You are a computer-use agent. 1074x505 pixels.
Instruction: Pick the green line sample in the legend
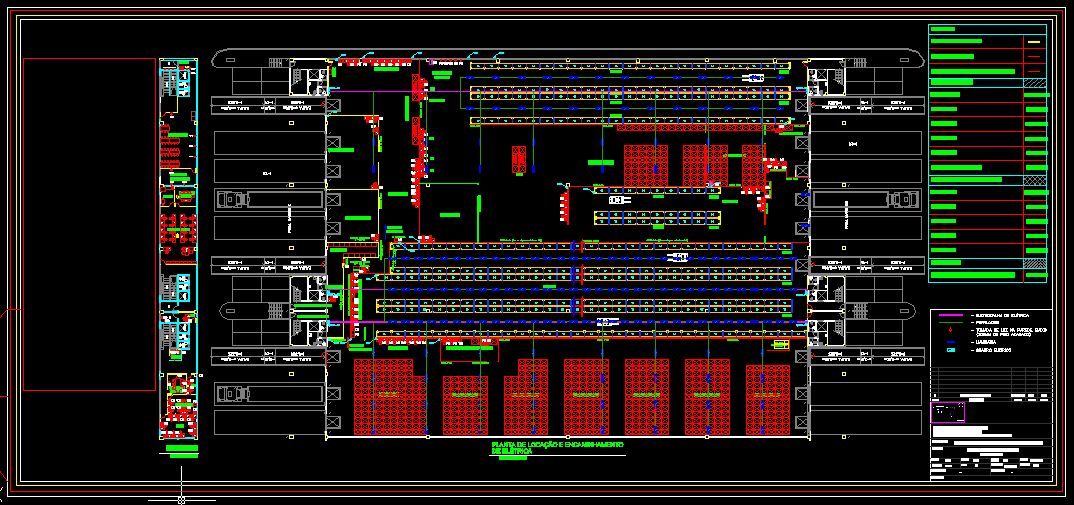click(x=949, y=322)
